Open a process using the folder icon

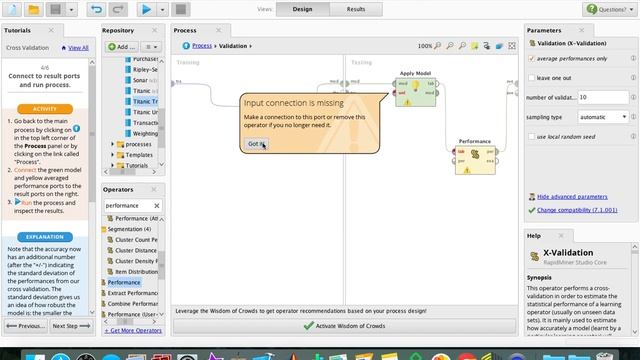[34, 9]
